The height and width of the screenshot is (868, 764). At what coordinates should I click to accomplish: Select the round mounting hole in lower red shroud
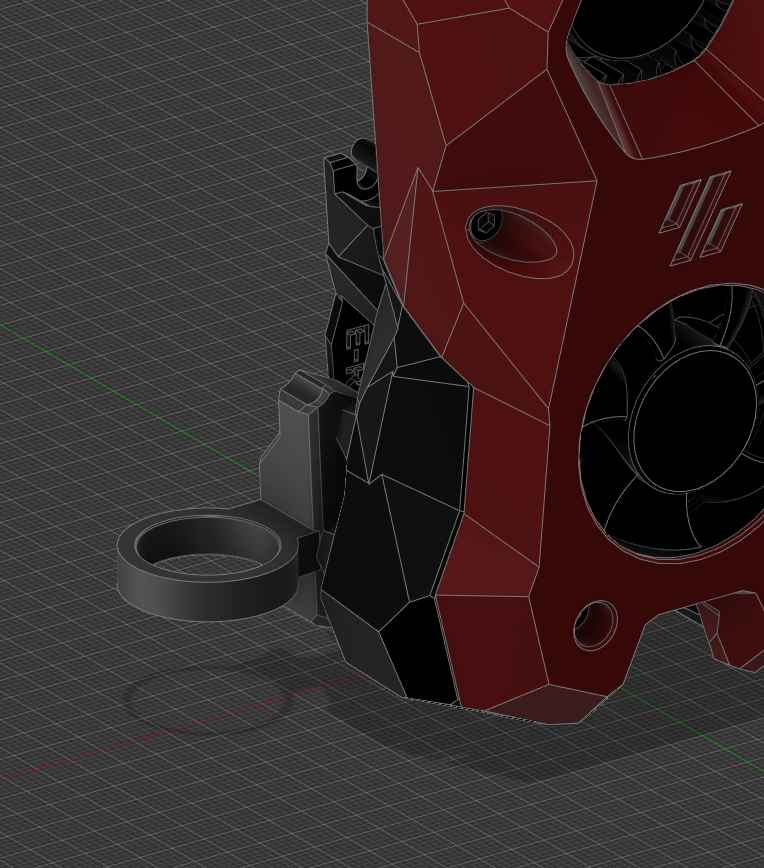596,625
